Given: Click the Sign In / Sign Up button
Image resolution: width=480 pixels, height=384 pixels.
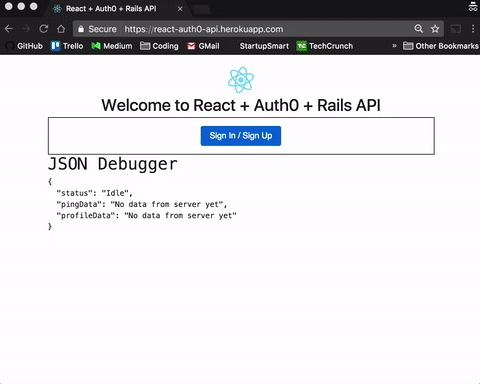Looking at the screenshot, I should [x=241, y=136].
